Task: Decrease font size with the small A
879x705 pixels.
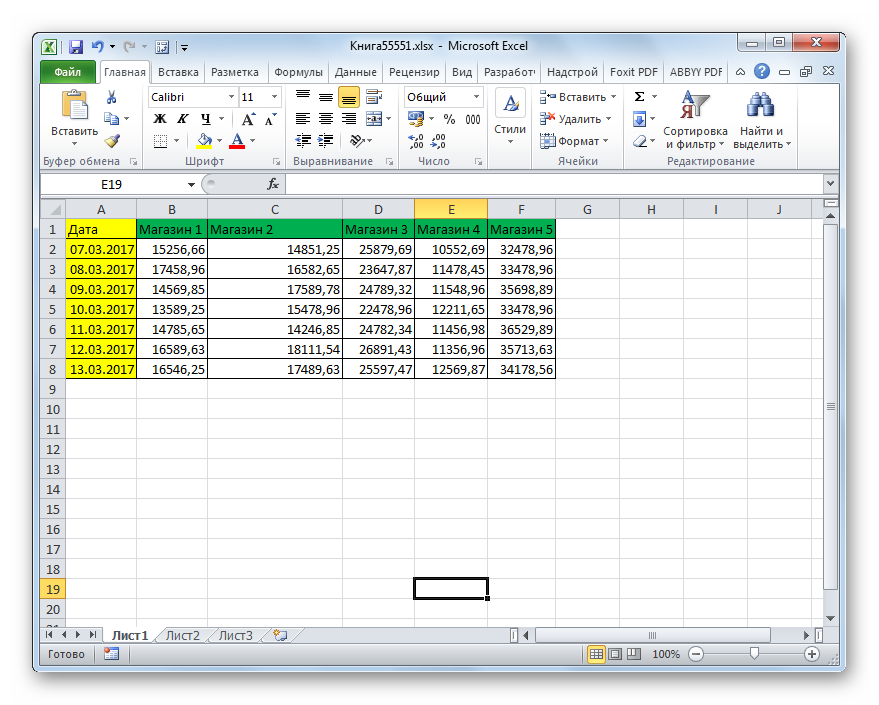Action: tap(271, 119)
